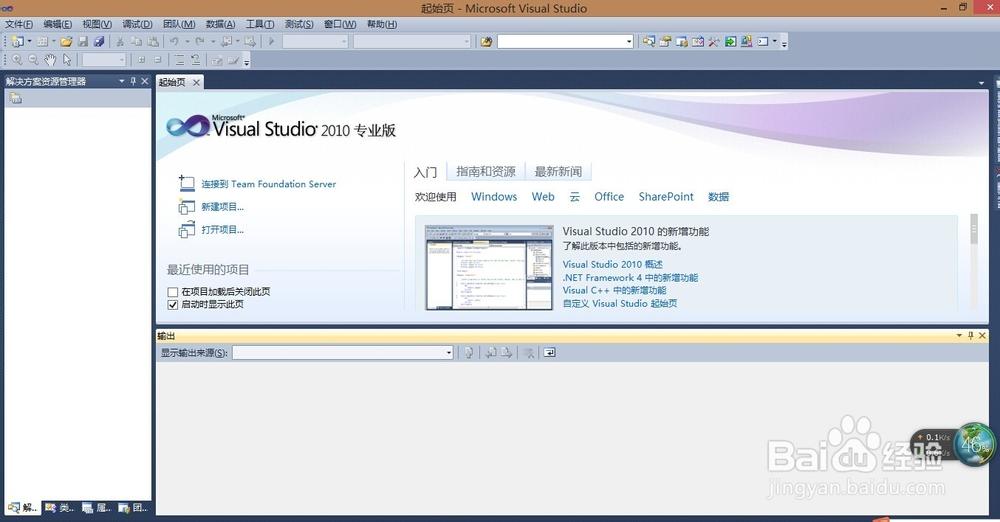Click the 新建项目... New Project link
The width and height of the screenshot is (1000, 522).
(223, 207)
